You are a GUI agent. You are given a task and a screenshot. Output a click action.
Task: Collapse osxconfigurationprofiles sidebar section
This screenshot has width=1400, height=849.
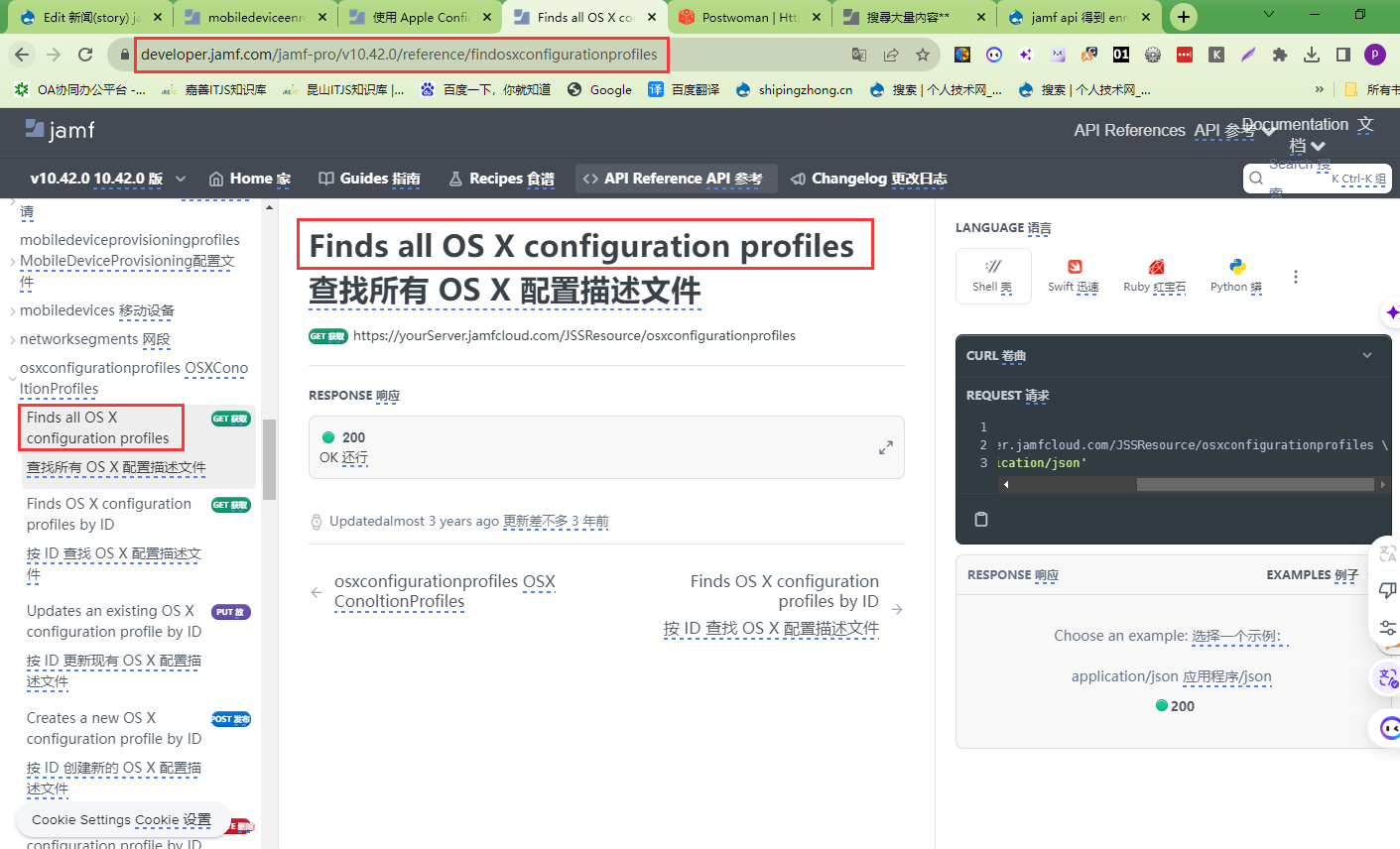coord(13,378)
